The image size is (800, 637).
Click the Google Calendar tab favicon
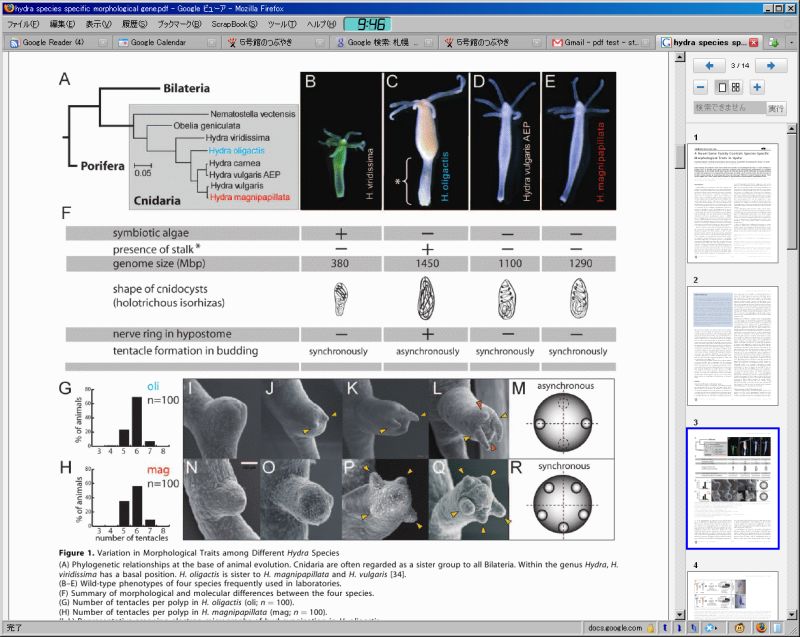pyautogui.click(x=123, y=43)
